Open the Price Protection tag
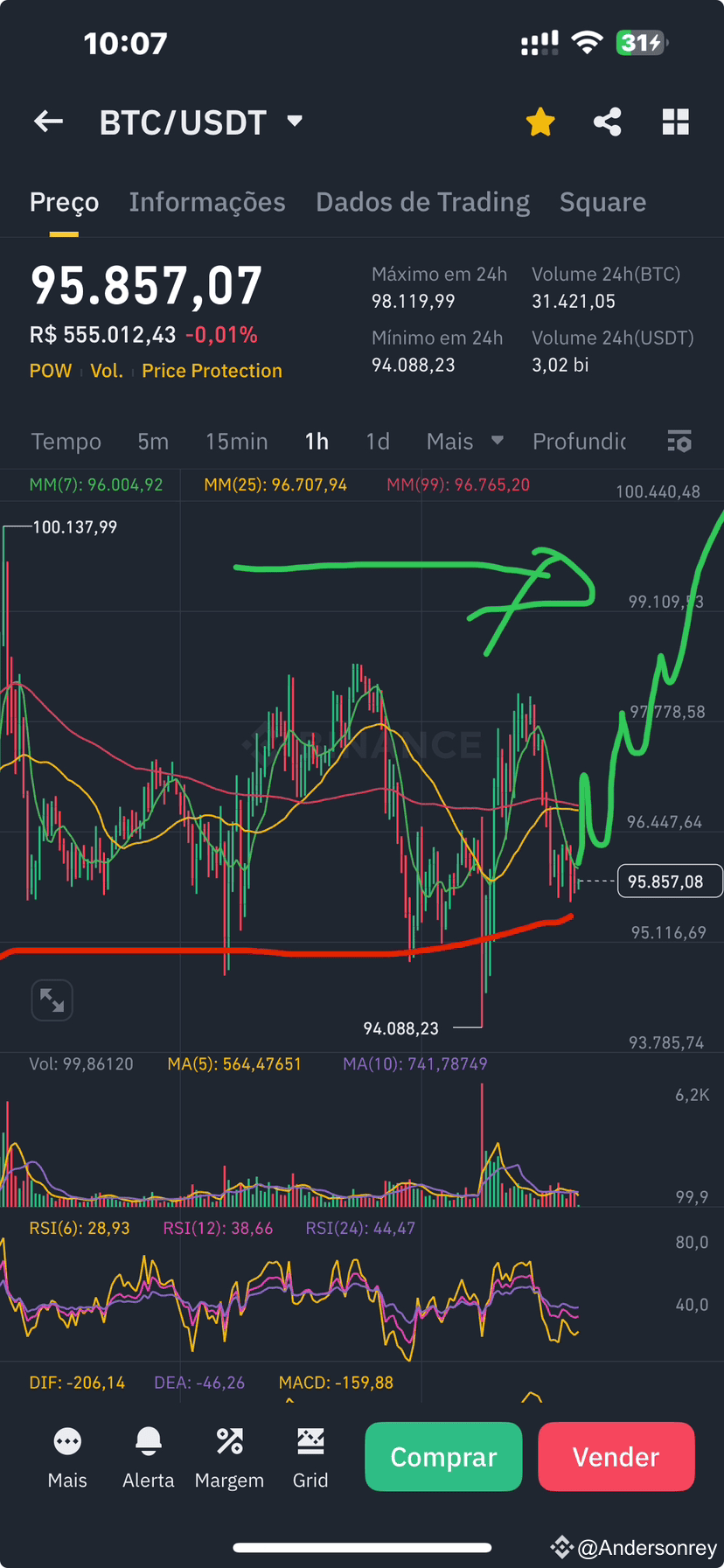Viewport: 724px width, 1568px height. 212,371
